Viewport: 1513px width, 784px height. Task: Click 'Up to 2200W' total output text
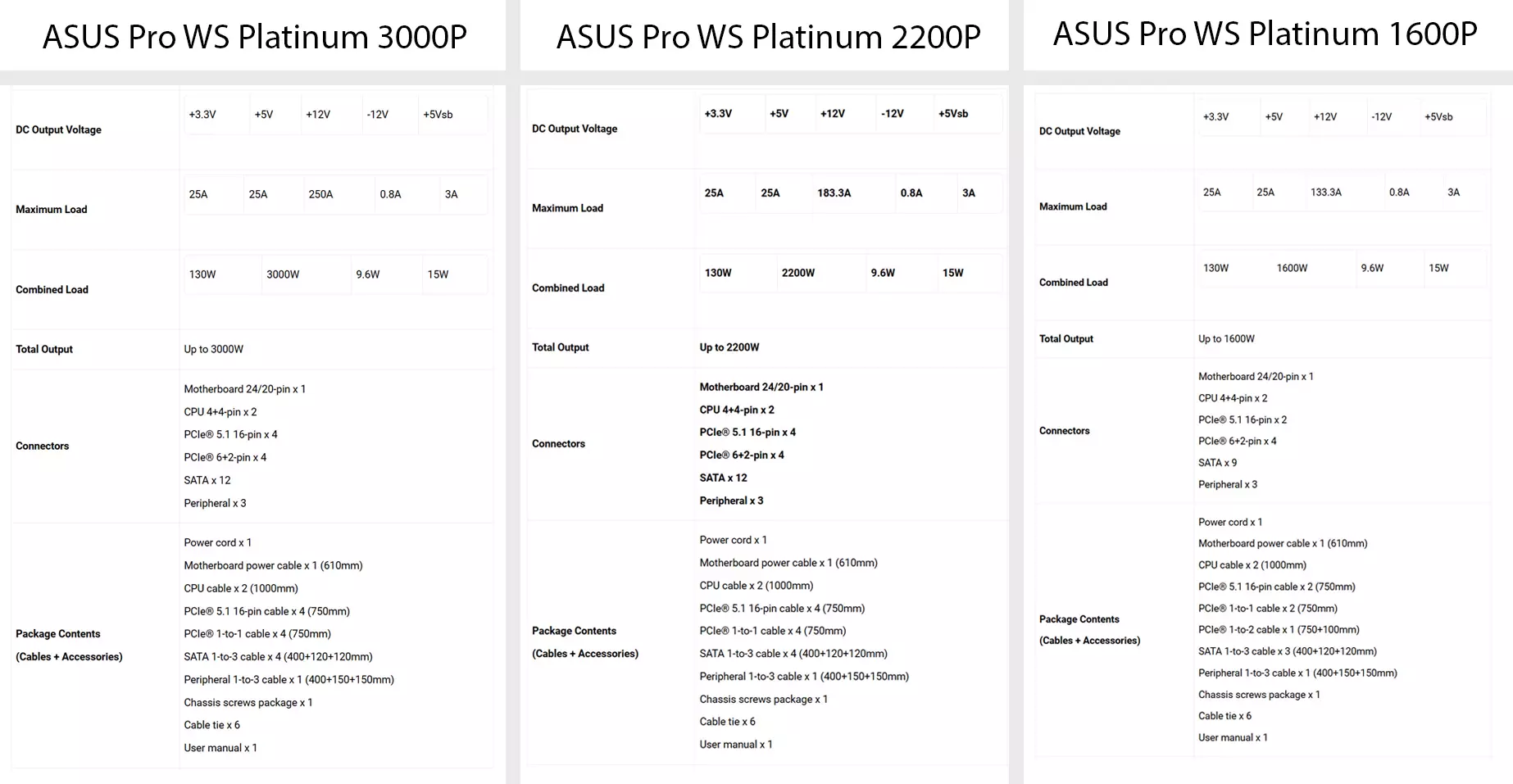pos(729,347)
